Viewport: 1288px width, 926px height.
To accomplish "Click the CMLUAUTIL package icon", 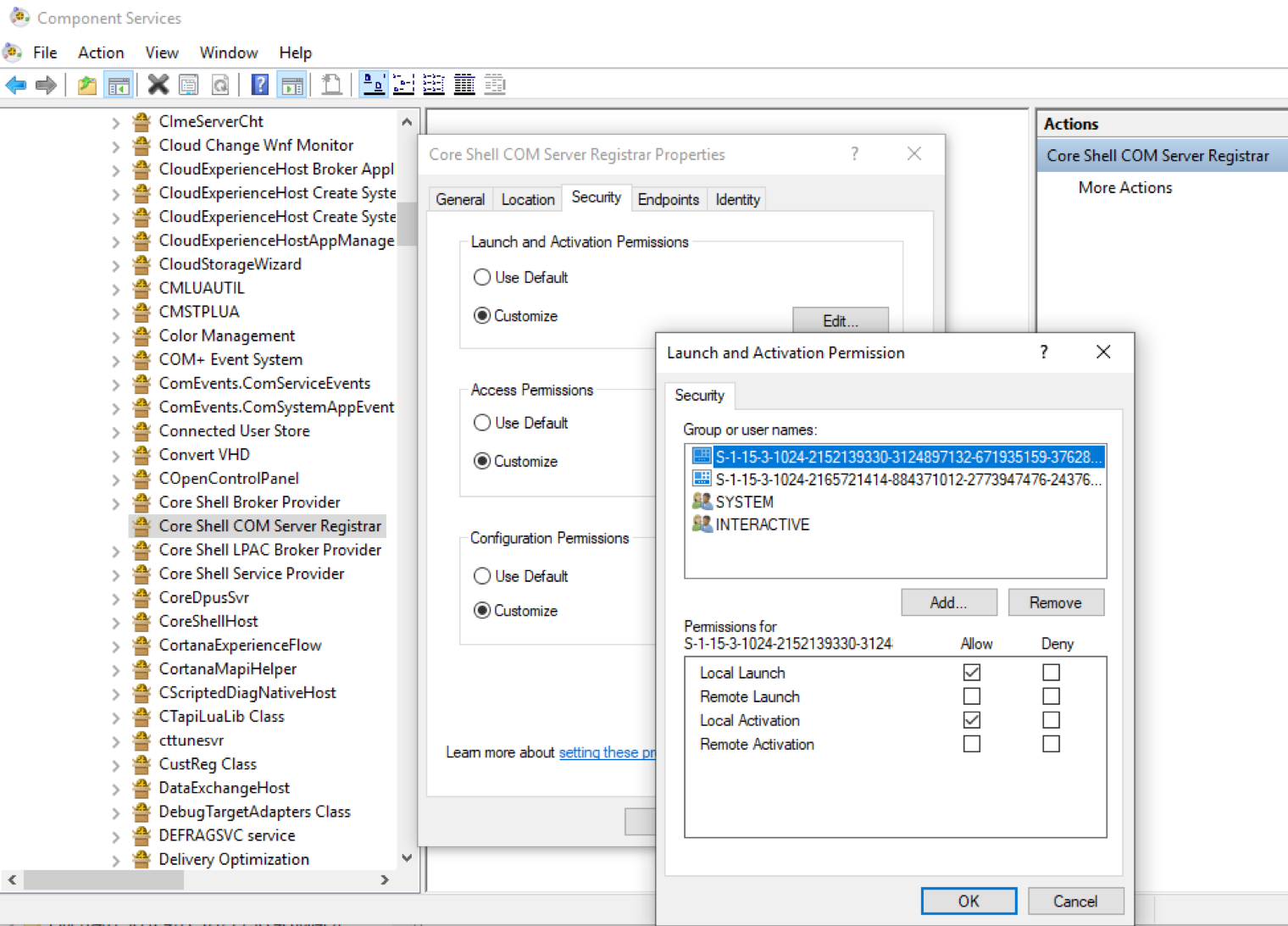I will coord(142,288).
